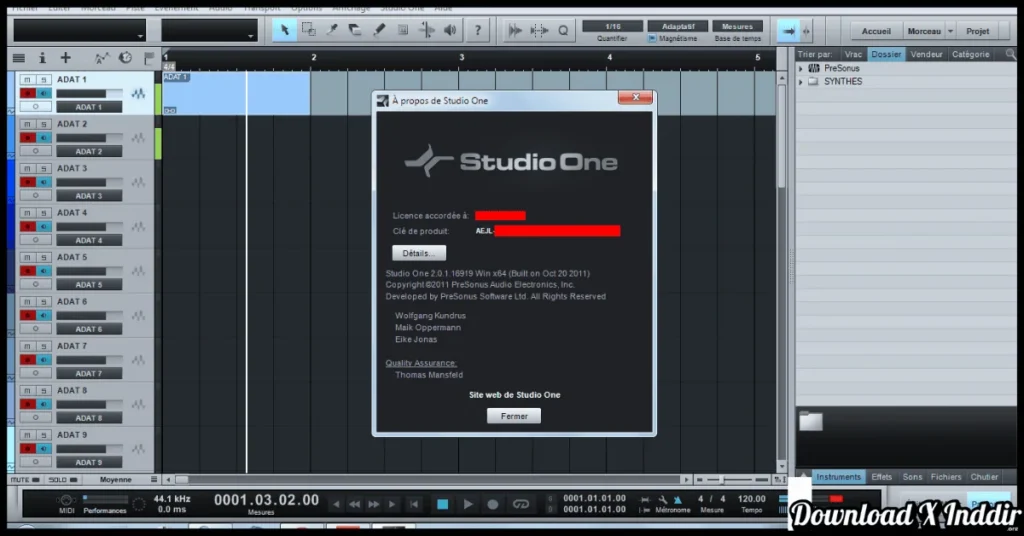The width and height of the screenshot is (1024, 536).
Task: Arm record on track ADAT 3
Action: (x=27, y=182)
